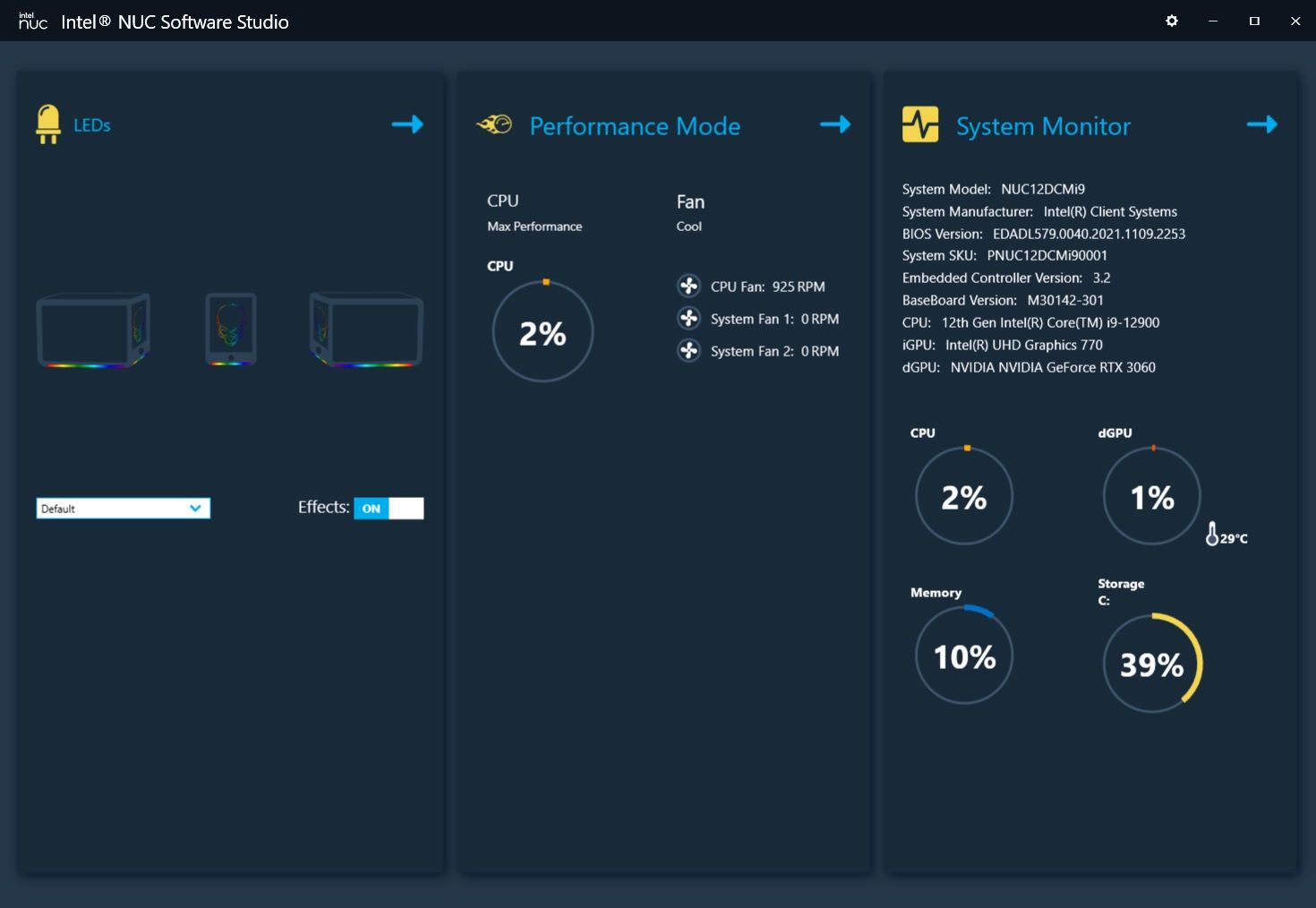Click the BIOS Version line
This screenshot has width=1316, height=908.
(x=1044, y=234)
